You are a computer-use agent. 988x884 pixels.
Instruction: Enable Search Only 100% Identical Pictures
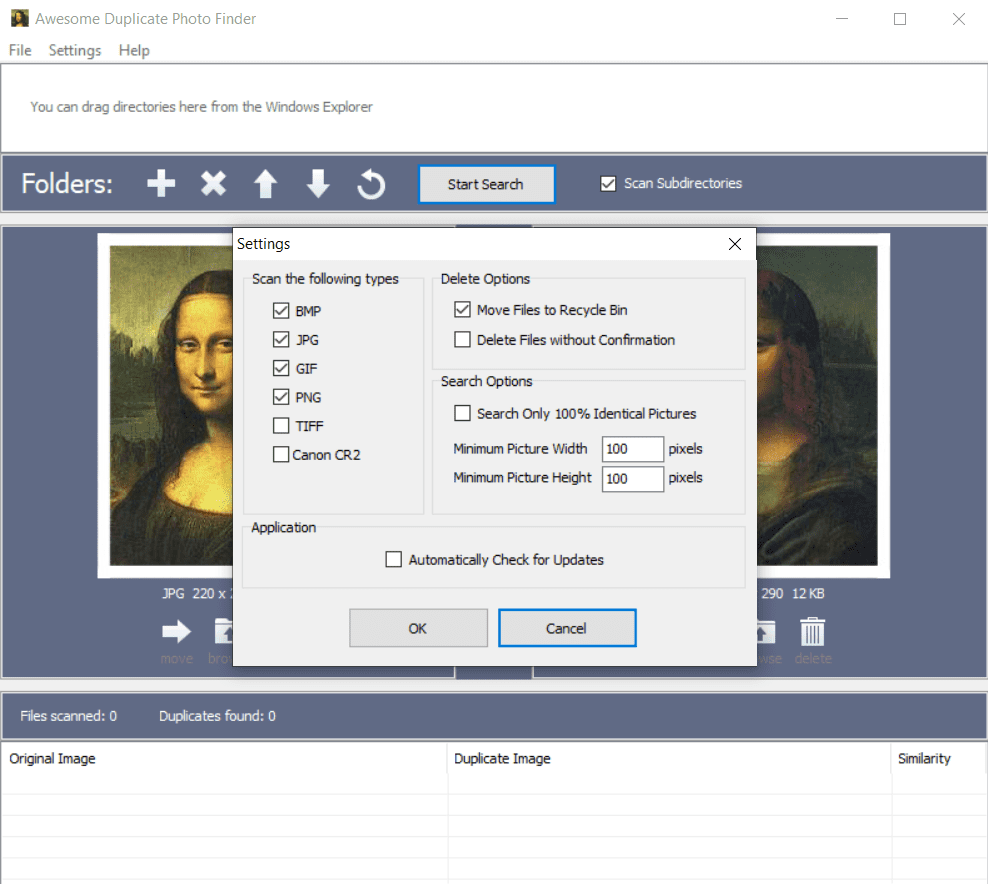462,413
